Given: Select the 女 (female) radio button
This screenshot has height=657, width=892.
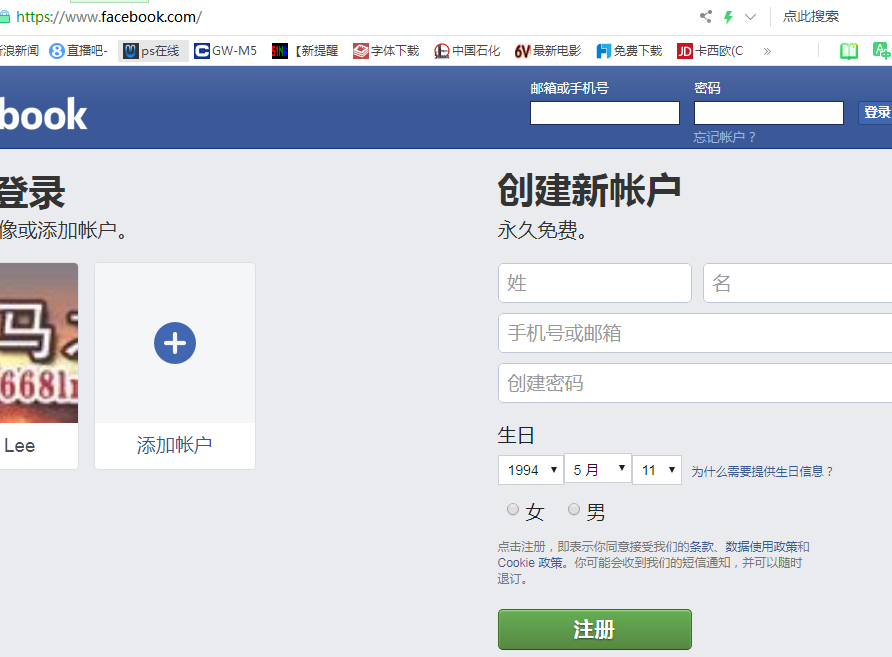Looking at the screenshot, I should pos(513,510).
